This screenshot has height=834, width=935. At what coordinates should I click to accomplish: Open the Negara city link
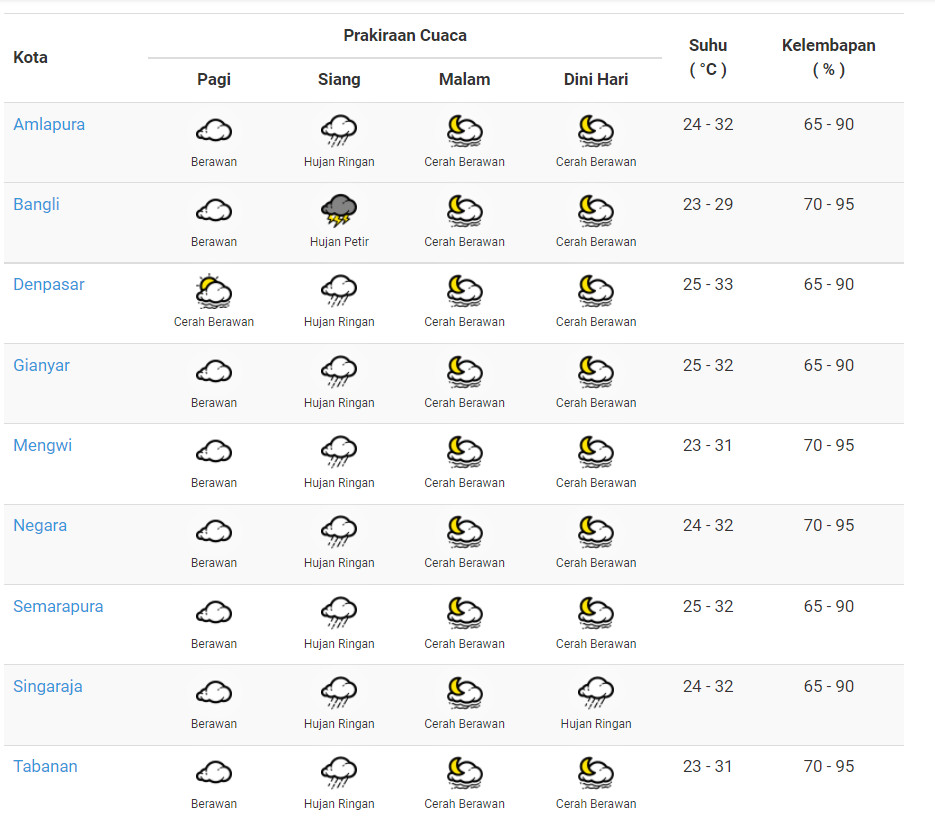[x=40, y=526]
